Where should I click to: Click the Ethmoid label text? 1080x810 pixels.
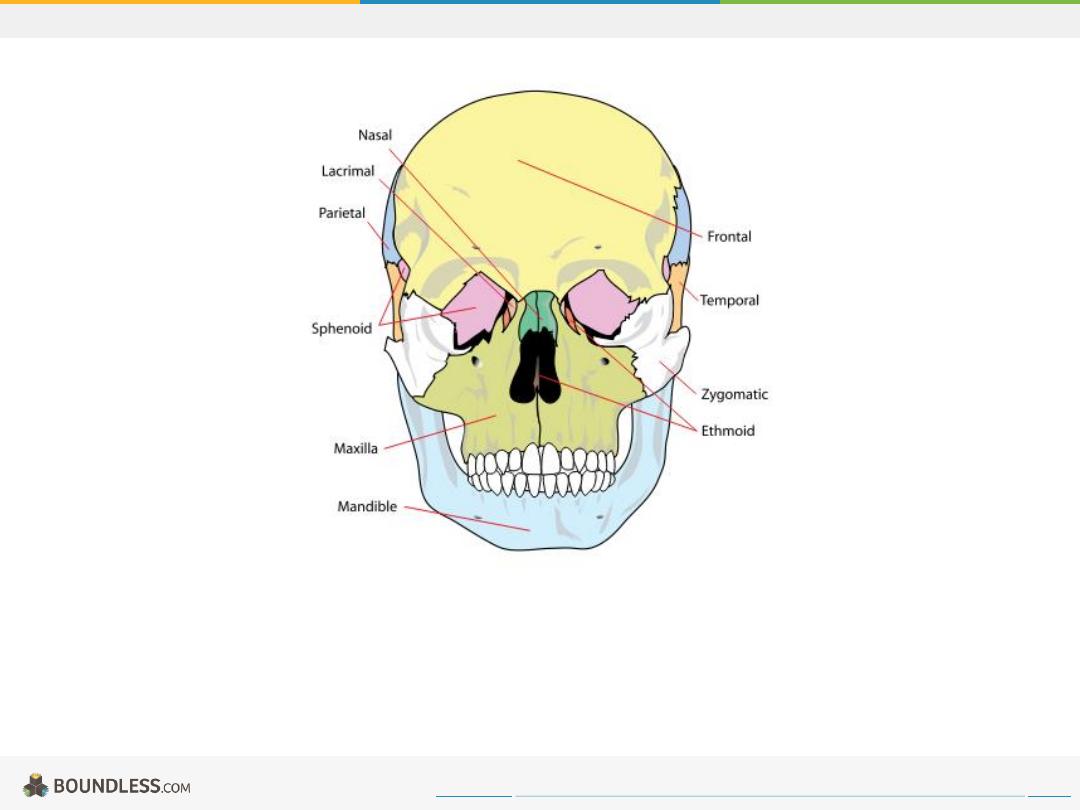click(x=728, y=430)
